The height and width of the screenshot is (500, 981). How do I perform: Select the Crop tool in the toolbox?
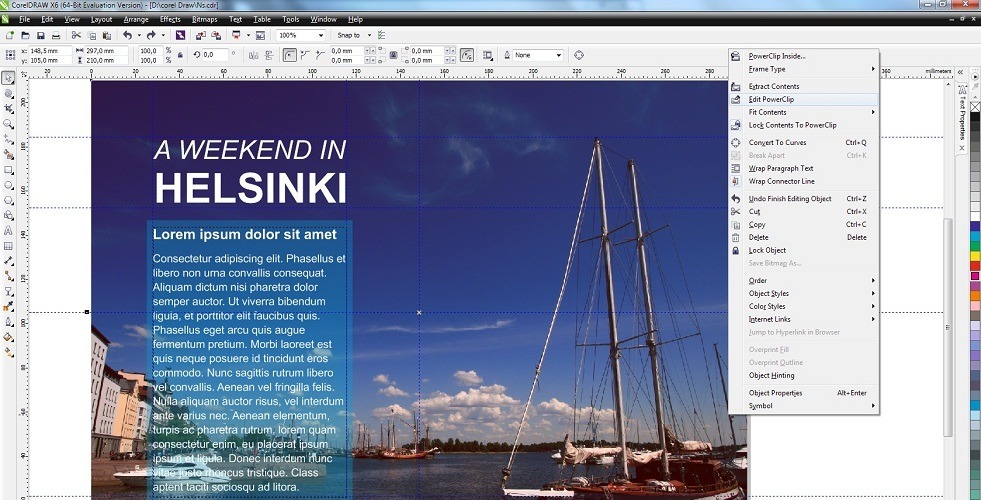(x=8, y=109)
